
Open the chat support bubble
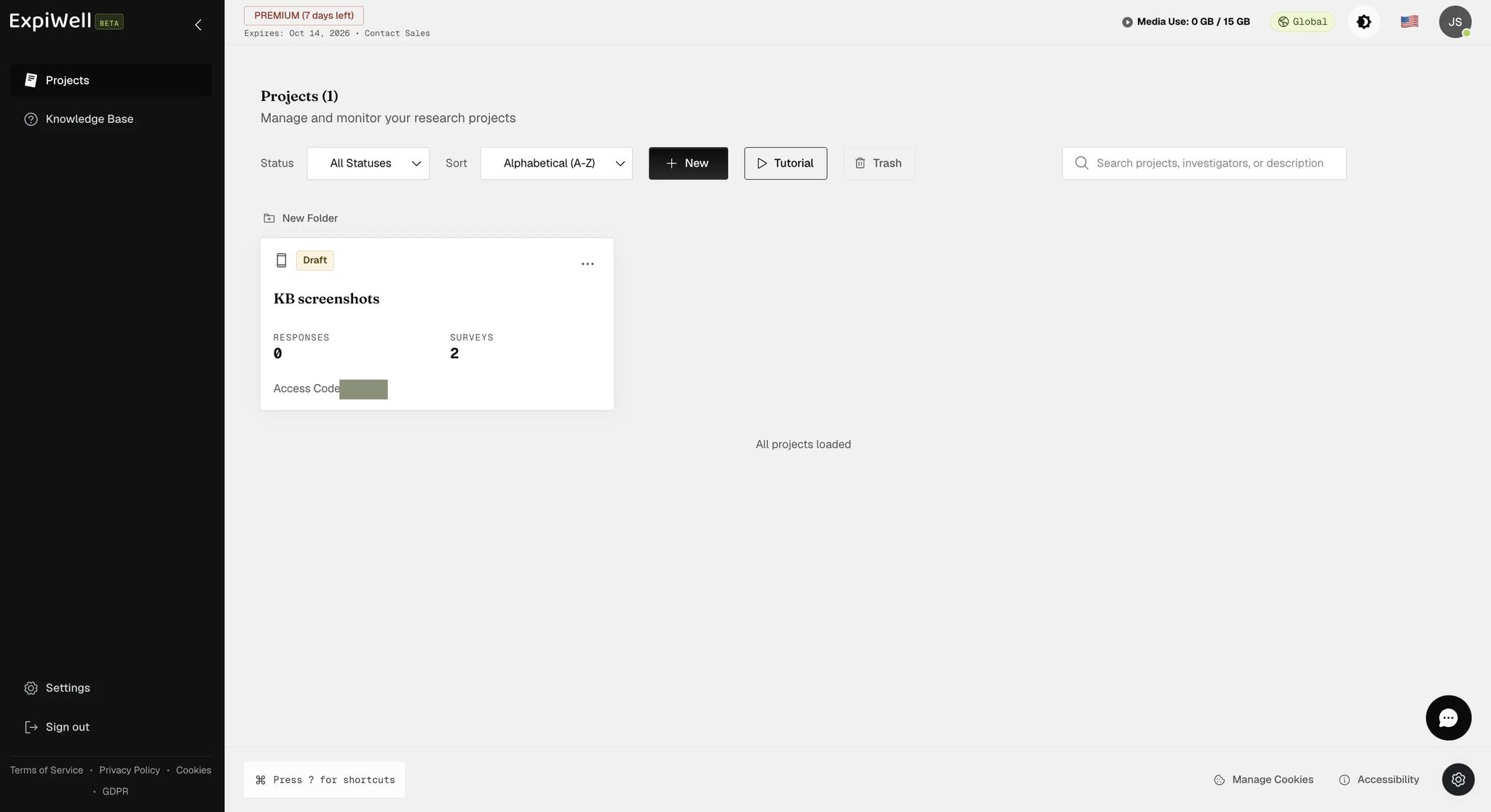click(1448, 717)
